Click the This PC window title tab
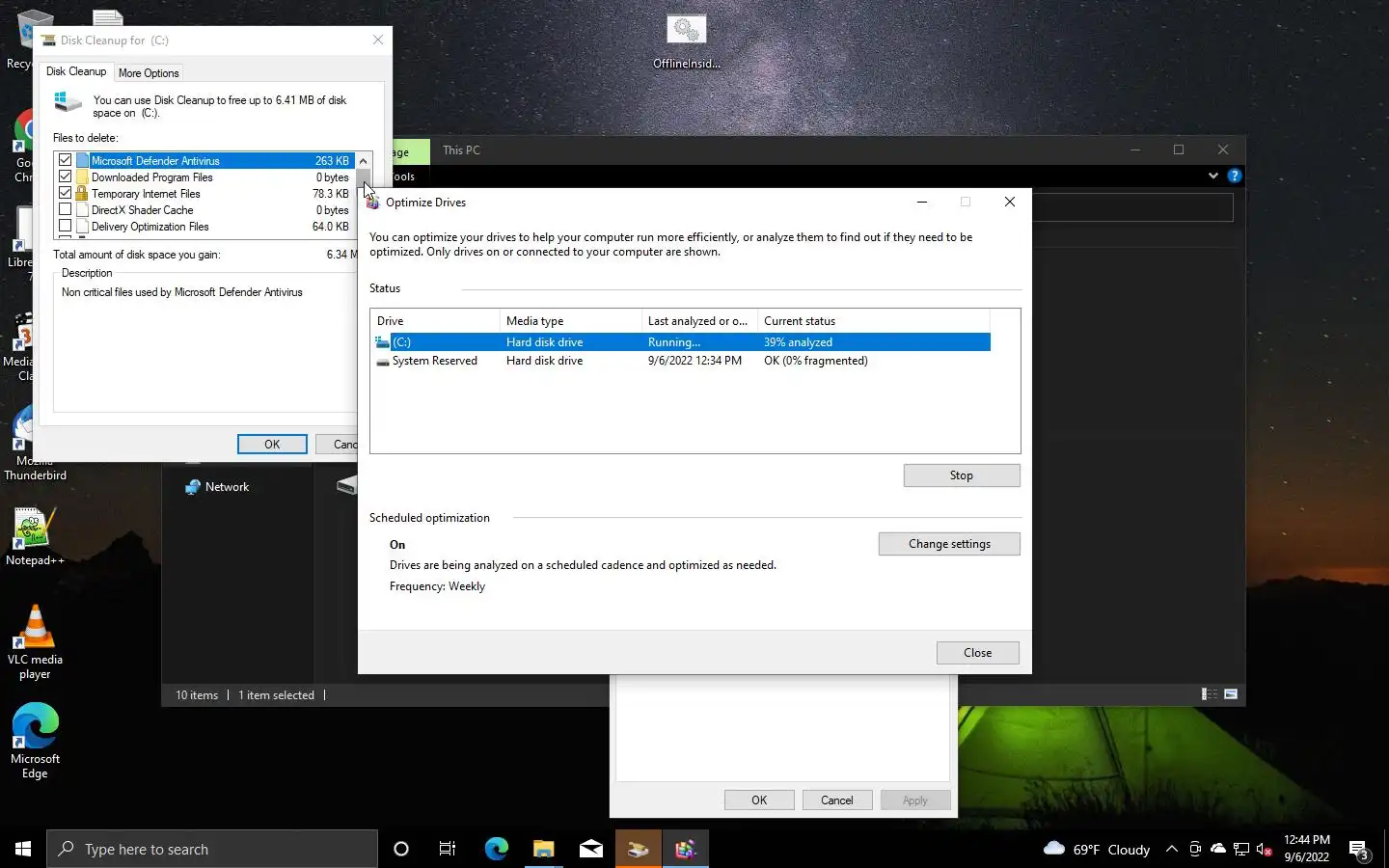1389x868 pixels. point(461,150)
